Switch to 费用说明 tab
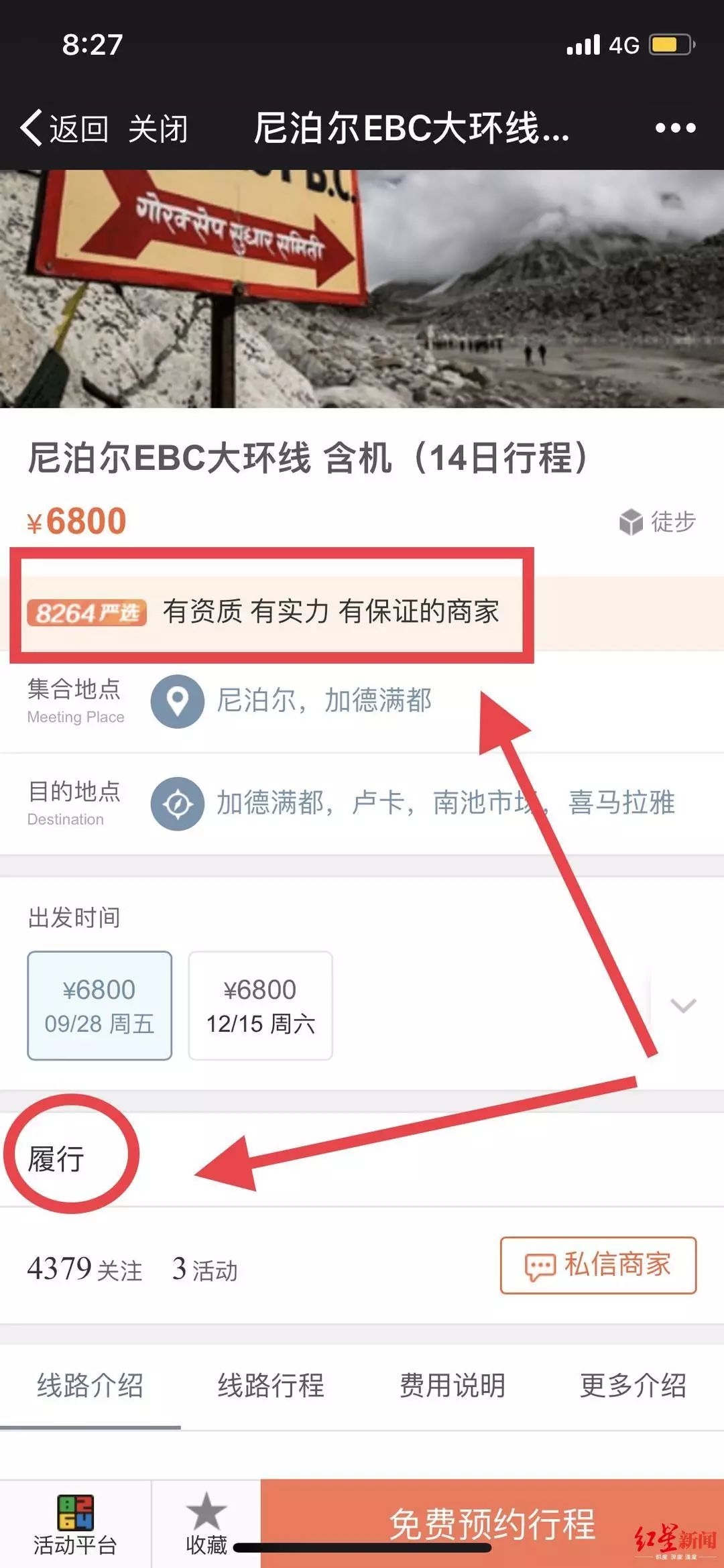This screenshot has height=1568, width=724. pyautogui.click(x=452, y=1385)
